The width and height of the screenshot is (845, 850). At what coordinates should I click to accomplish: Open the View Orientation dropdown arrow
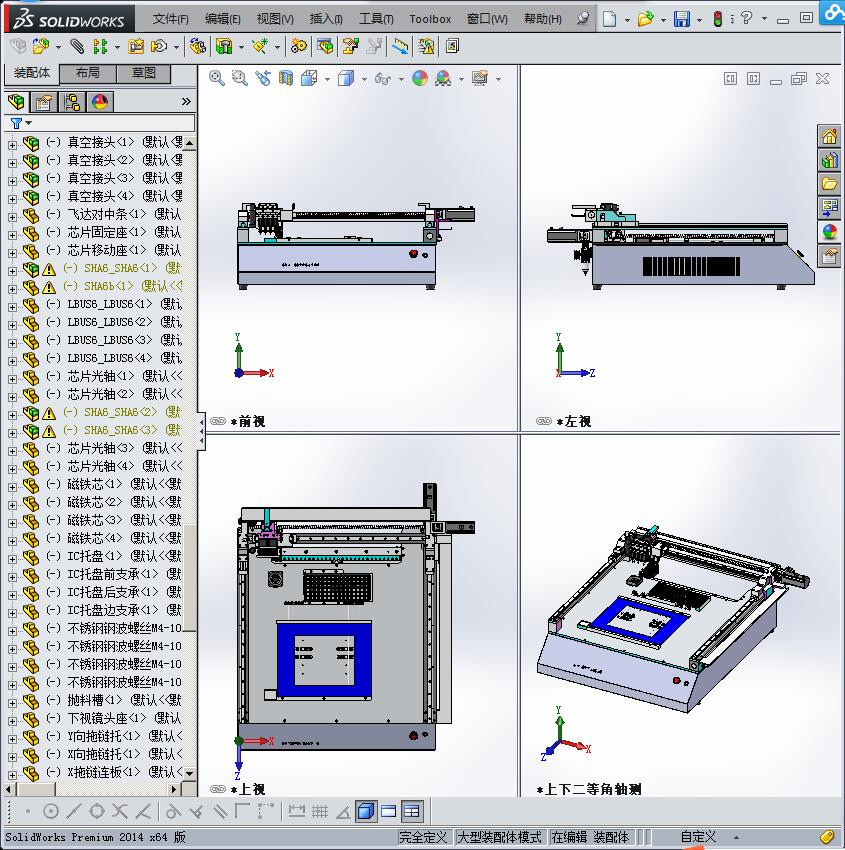pyautogui.click(x=327, y=80)
